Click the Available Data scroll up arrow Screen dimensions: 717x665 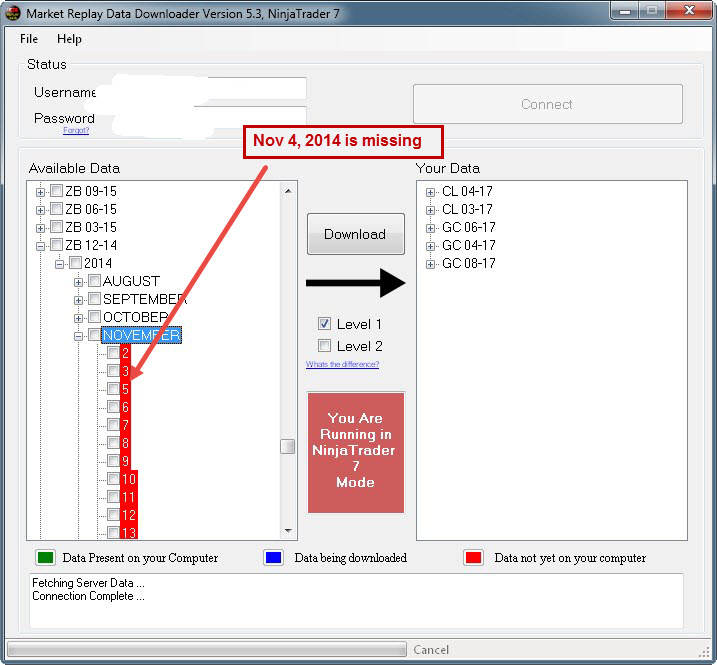pyautogui.click(x=288, y=191)
